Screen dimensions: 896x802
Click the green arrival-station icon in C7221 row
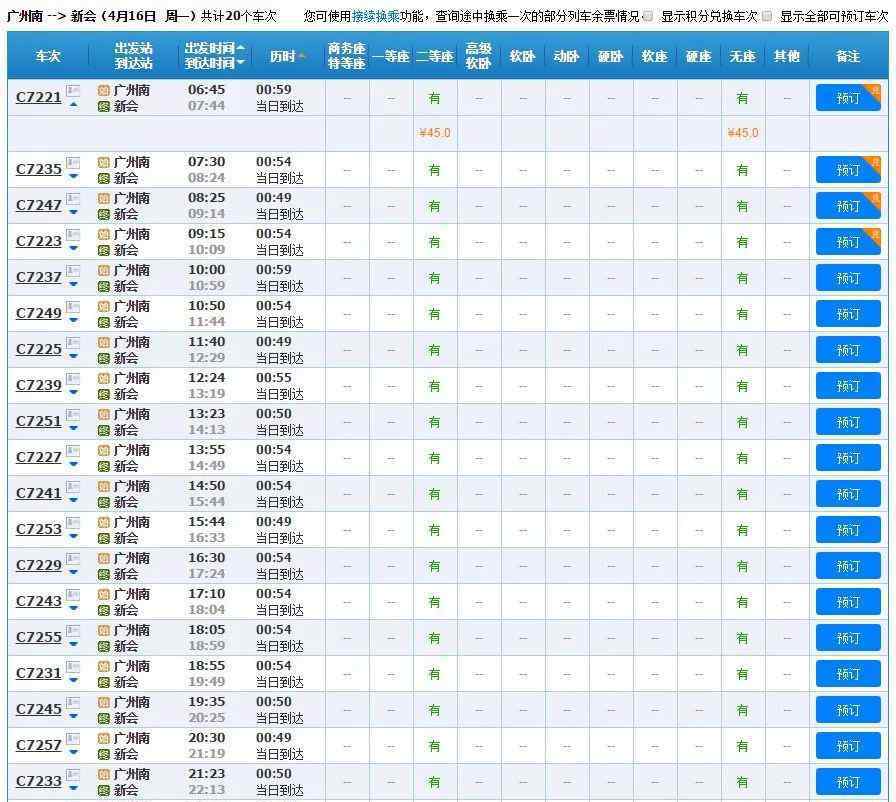click(103, 106)
